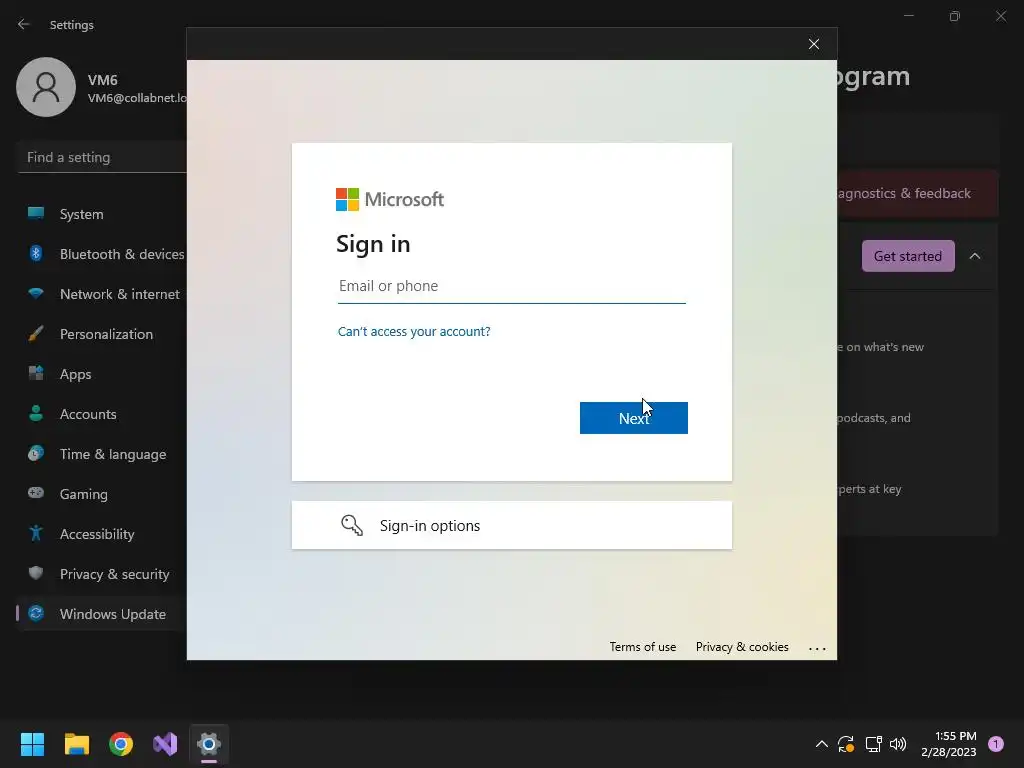Click the Time & language globe icon

[36, 453]
